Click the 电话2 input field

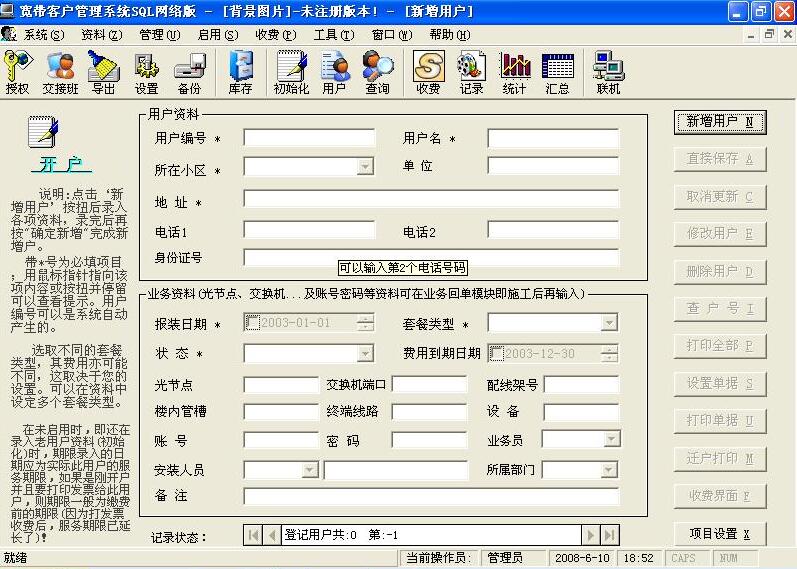pyautogui.click(x=553, y=230)
